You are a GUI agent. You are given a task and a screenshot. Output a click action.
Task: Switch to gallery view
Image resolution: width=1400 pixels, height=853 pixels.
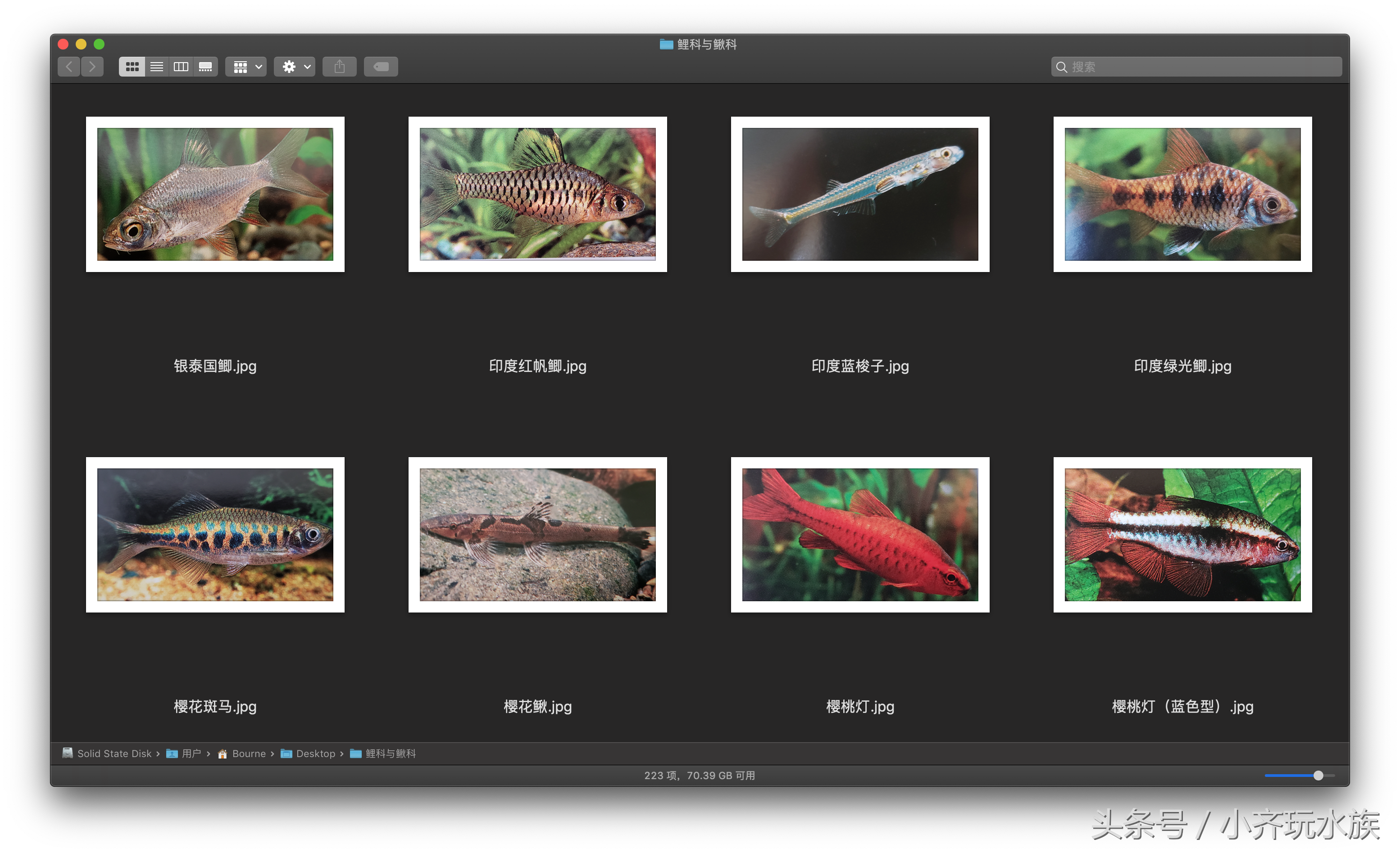206,67
